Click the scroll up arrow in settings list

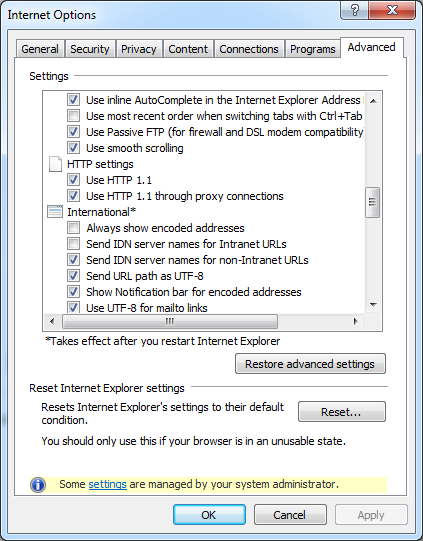click(373, 101)
